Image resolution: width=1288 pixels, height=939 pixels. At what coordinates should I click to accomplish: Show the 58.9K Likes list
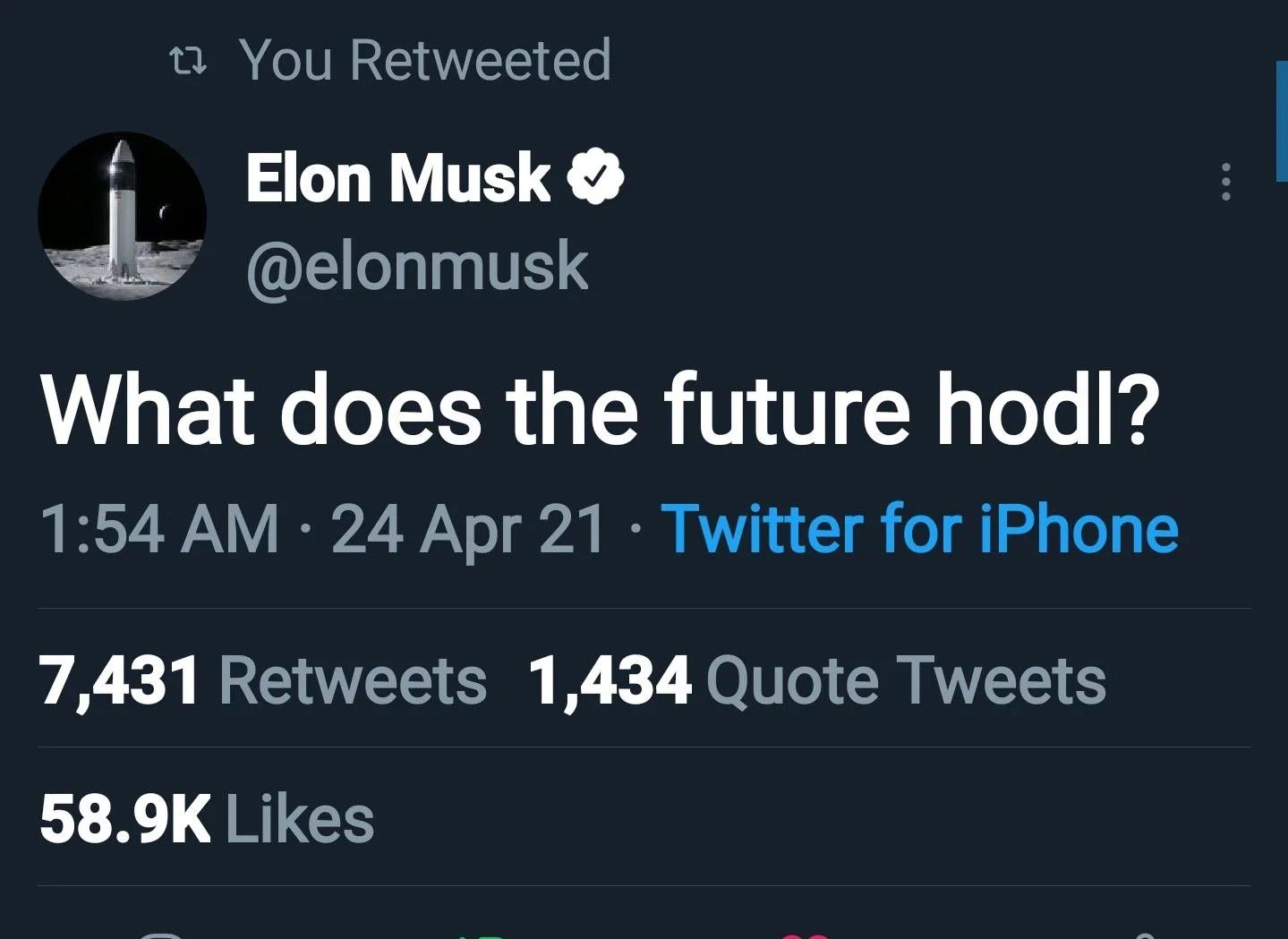point(207,819)
